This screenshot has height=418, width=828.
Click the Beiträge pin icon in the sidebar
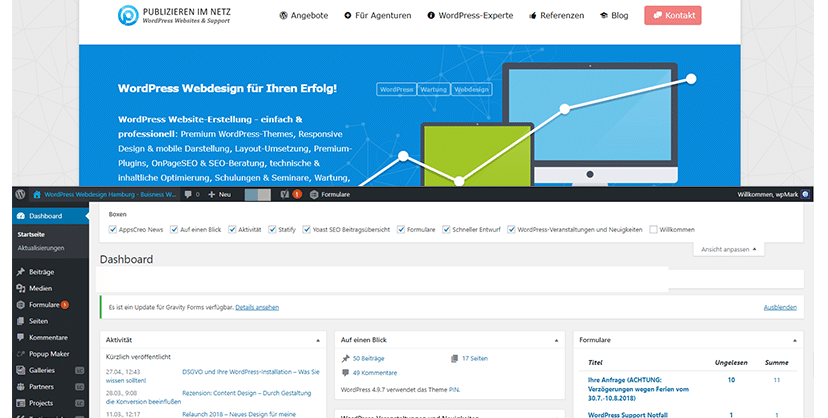pyautogui.click(x=21, y=272)
